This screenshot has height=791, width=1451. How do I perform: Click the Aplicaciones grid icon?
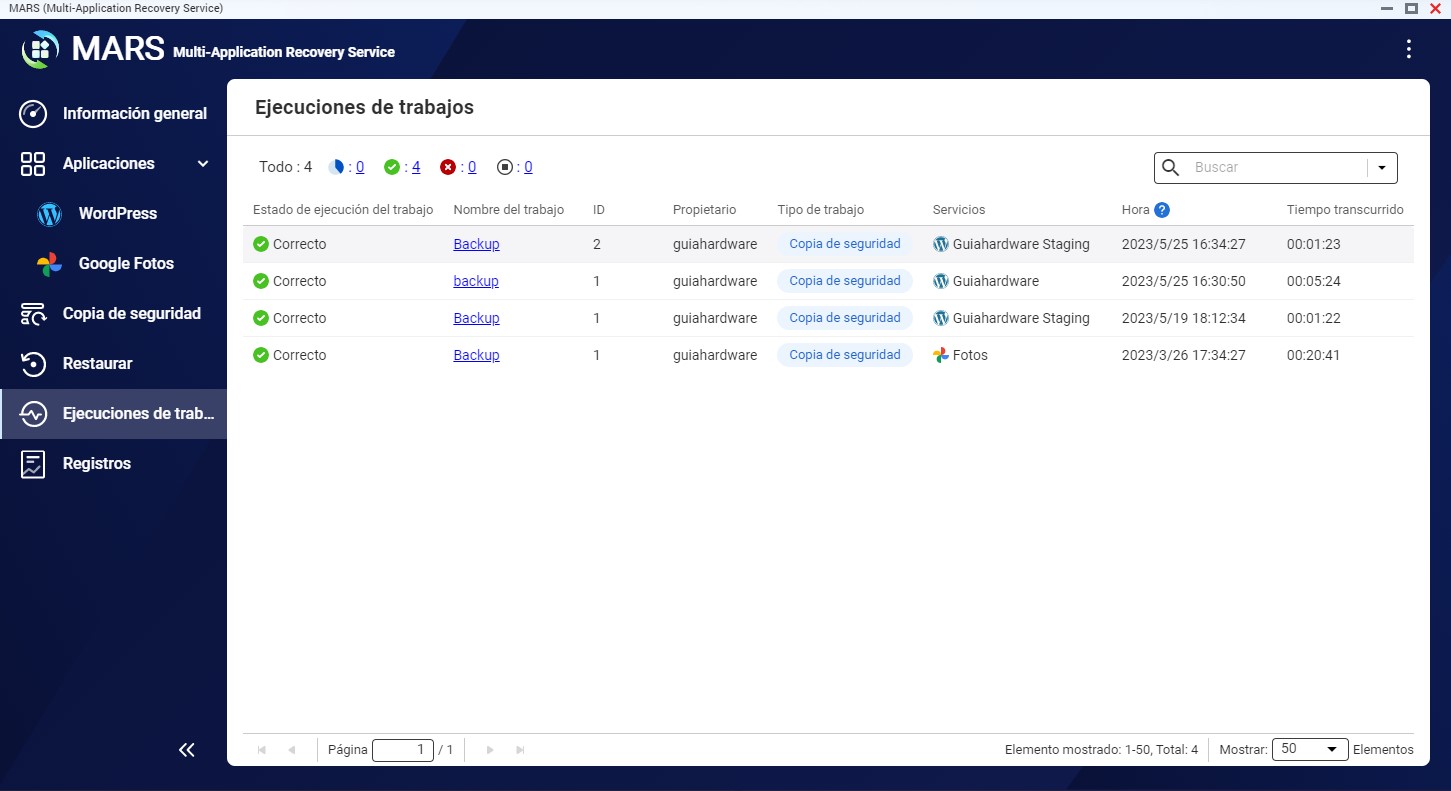(33, 164)
